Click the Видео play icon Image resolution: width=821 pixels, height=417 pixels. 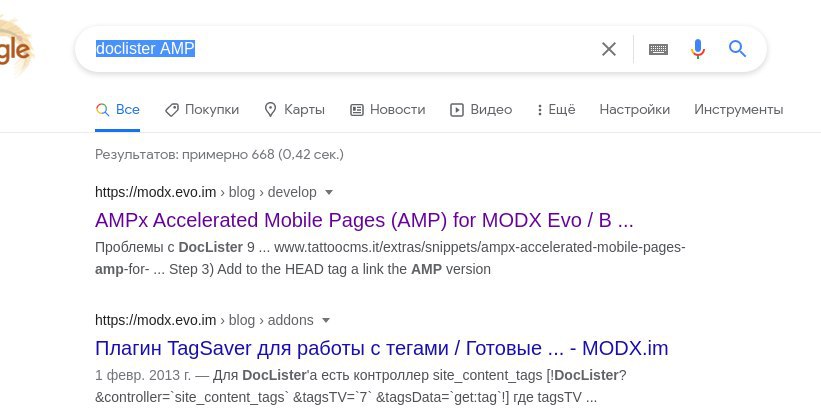click(x=457, y=110)
